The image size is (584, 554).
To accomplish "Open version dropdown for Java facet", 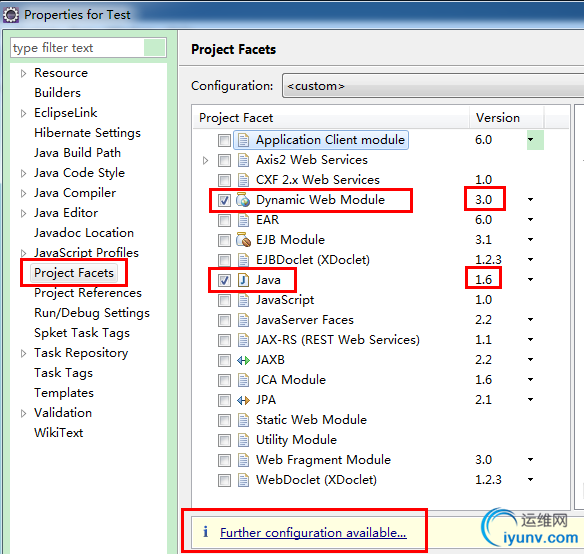I will coord(530,279).
